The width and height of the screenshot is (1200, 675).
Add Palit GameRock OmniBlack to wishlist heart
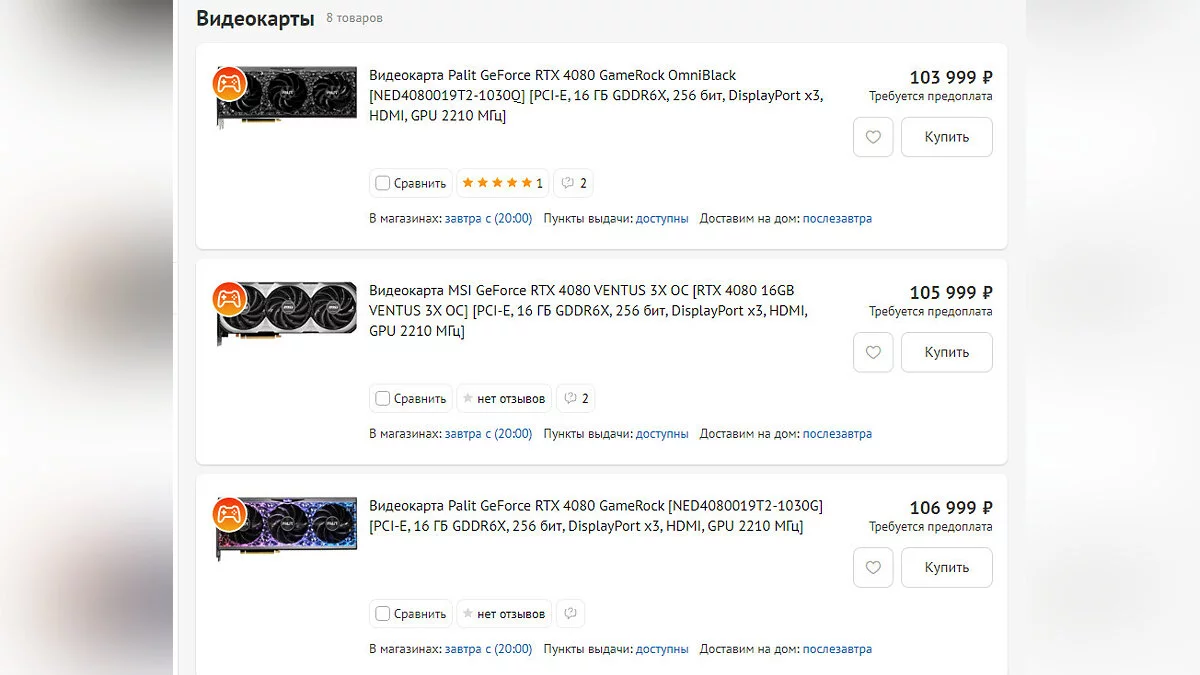coord(873,137)
